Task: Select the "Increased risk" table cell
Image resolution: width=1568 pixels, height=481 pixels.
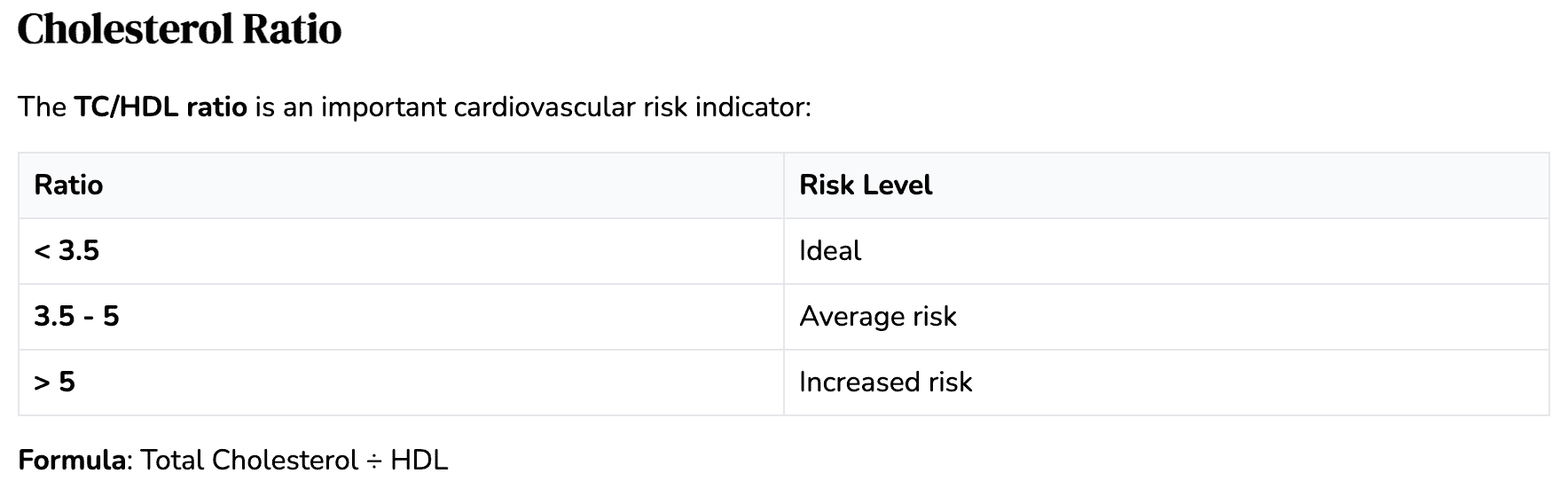Action: 885,382
